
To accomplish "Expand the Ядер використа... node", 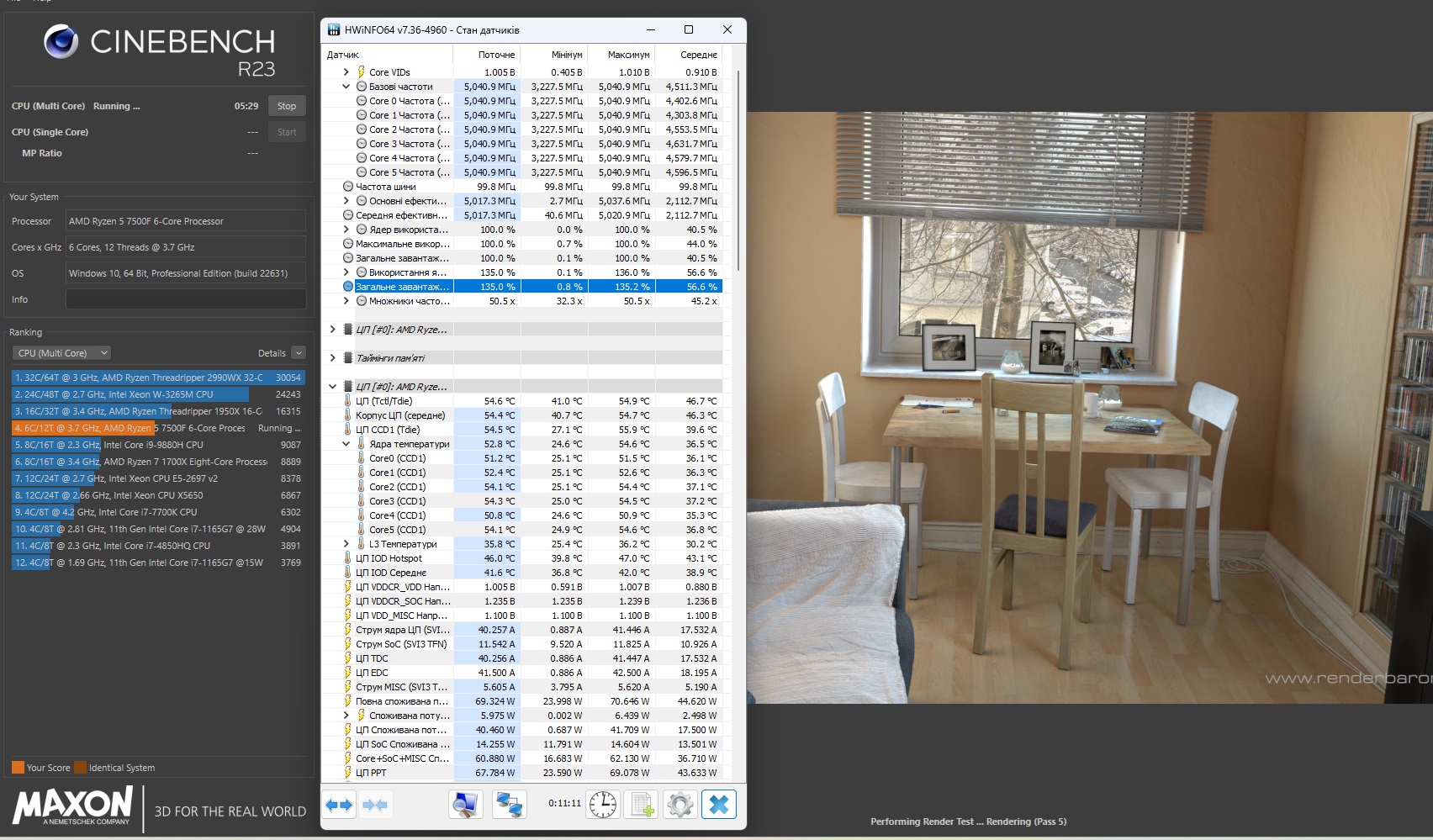I will (346, 230).
